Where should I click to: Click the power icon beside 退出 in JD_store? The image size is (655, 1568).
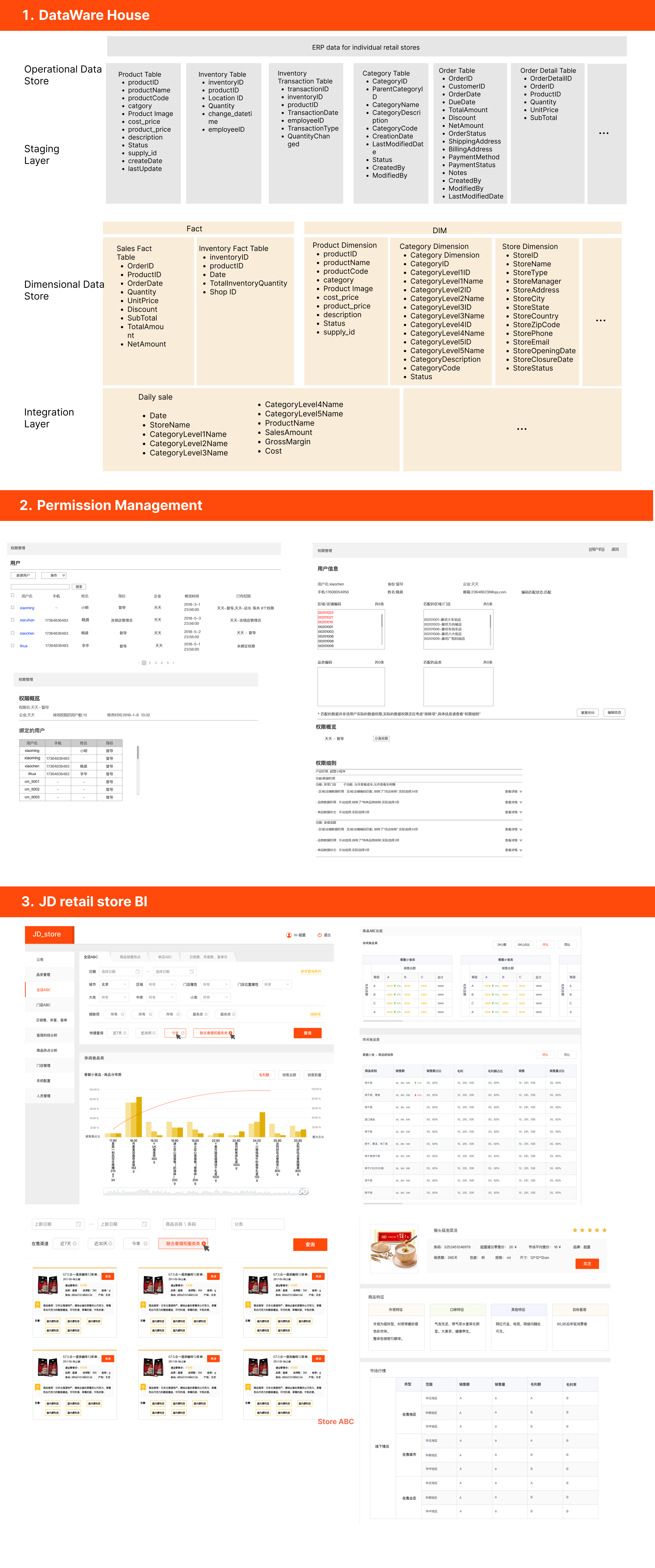[x=319, y=935]
